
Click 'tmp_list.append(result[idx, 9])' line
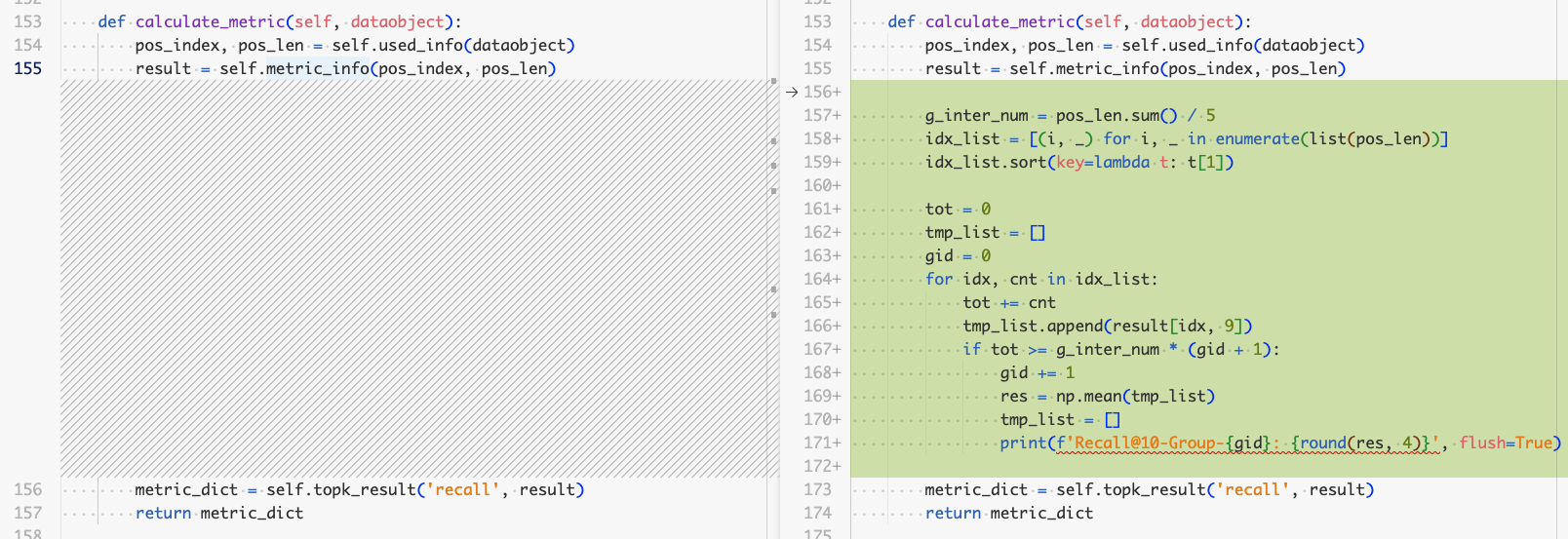click(1108, 326)
